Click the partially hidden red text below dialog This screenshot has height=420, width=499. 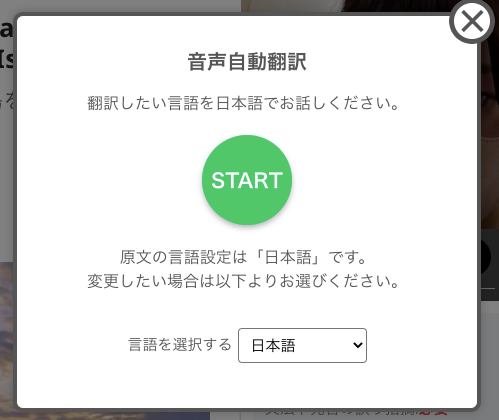point(433,412)
